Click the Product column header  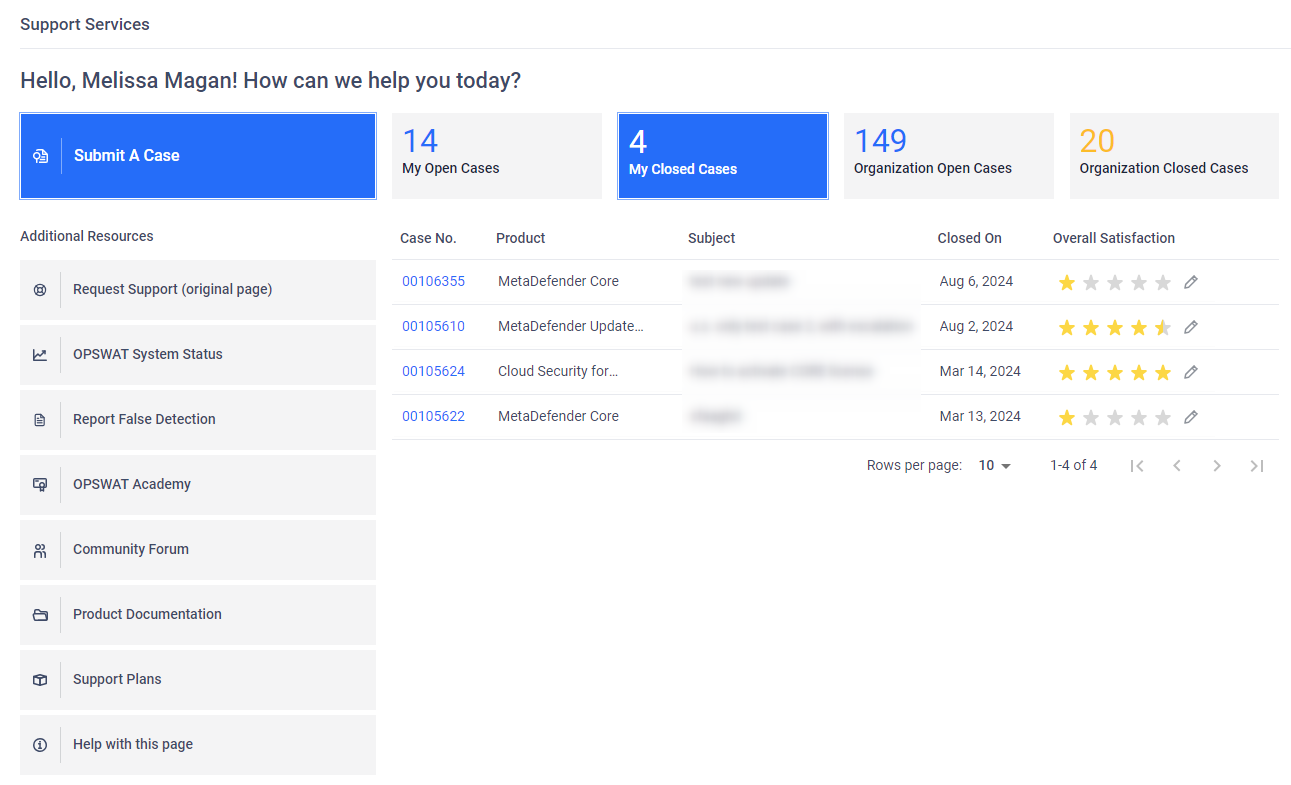click(521, 238)
